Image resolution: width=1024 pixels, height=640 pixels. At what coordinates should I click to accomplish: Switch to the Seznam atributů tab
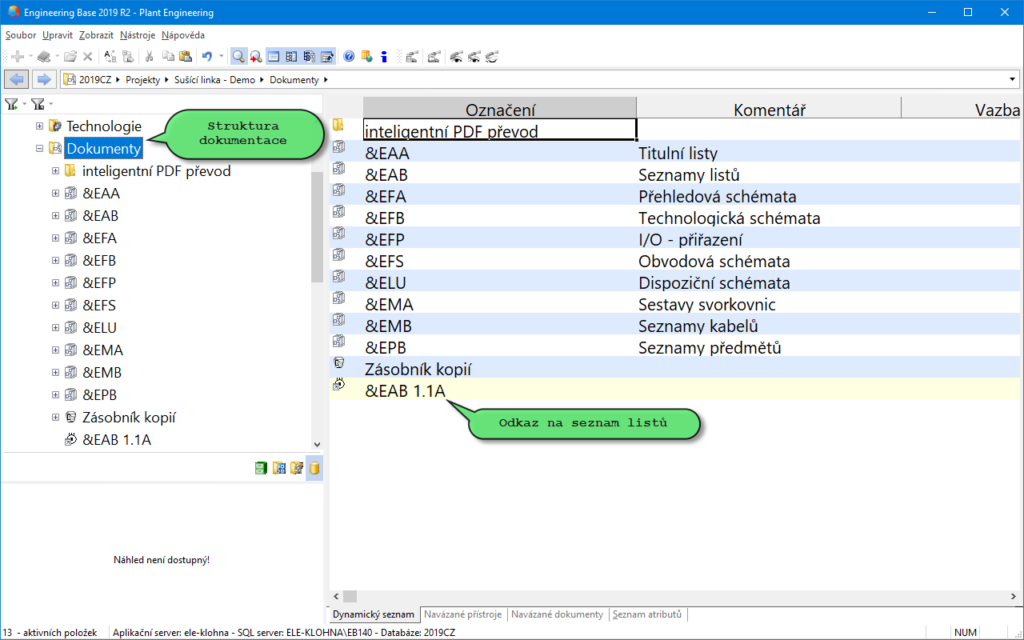coord(645,614)
